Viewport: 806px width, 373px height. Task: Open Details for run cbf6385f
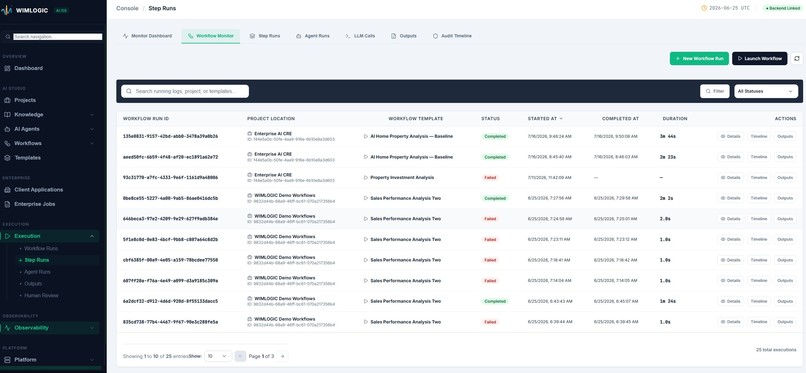coord(730,260)
